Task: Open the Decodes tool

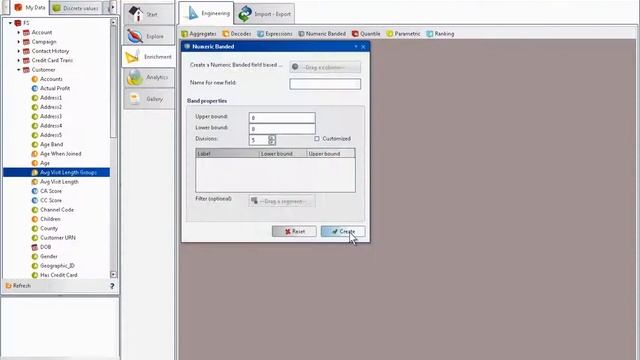Action: 237,33
